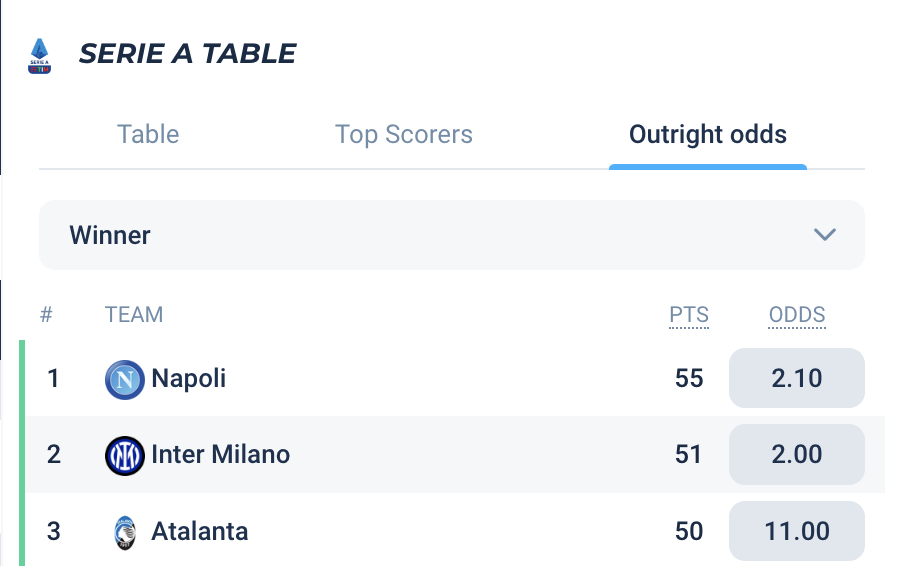Click the Atalanta club crest
Screen dimensions: 898x566
coord(125,531)
